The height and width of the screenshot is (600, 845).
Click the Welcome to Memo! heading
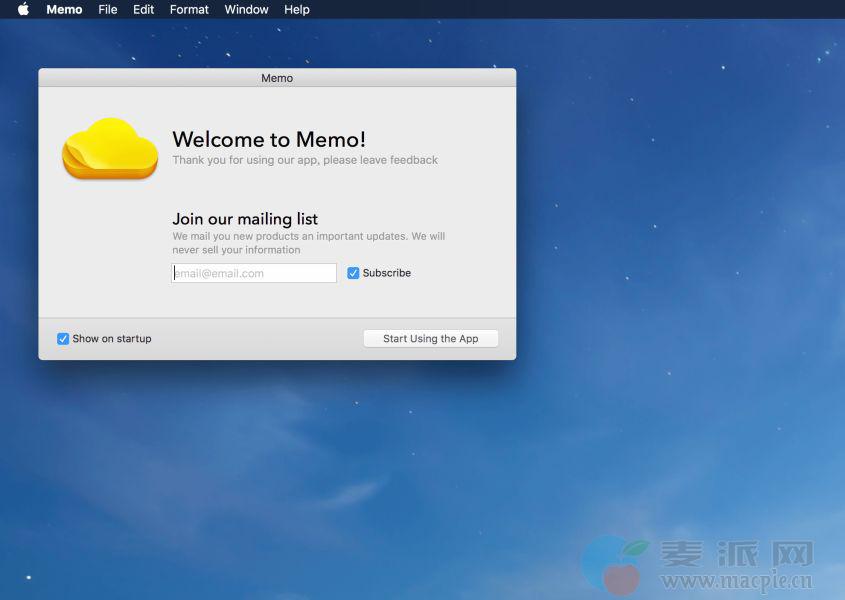click(x=269, y=139)
